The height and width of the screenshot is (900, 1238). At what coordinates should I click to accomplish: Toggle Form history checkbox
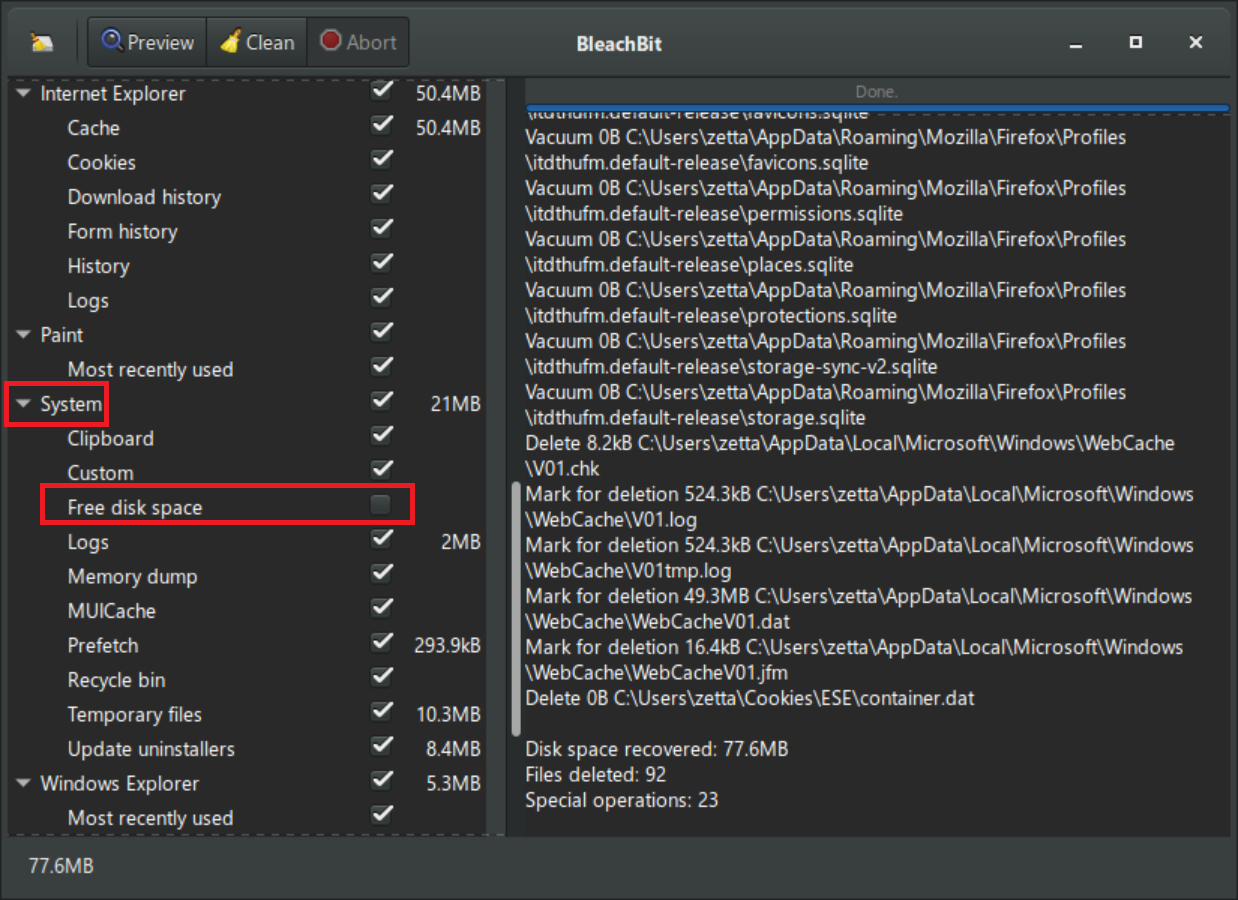[381, 229]
